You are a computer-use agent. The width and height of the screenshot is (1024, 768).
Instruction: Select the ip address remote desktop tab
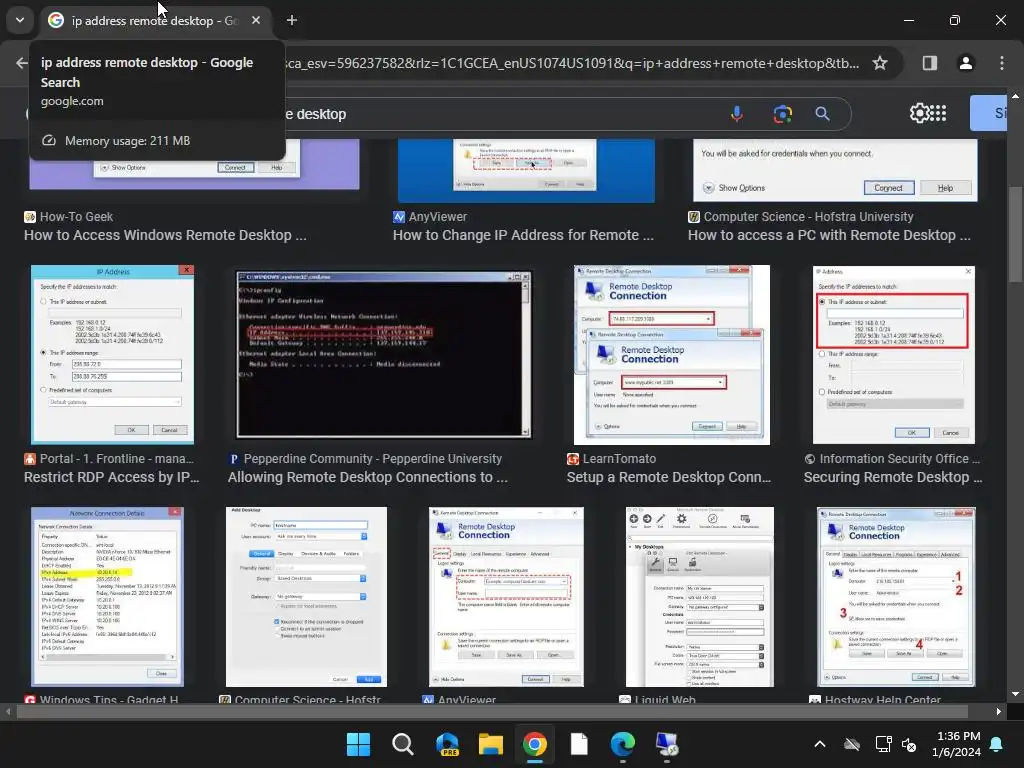pos(155,21)
